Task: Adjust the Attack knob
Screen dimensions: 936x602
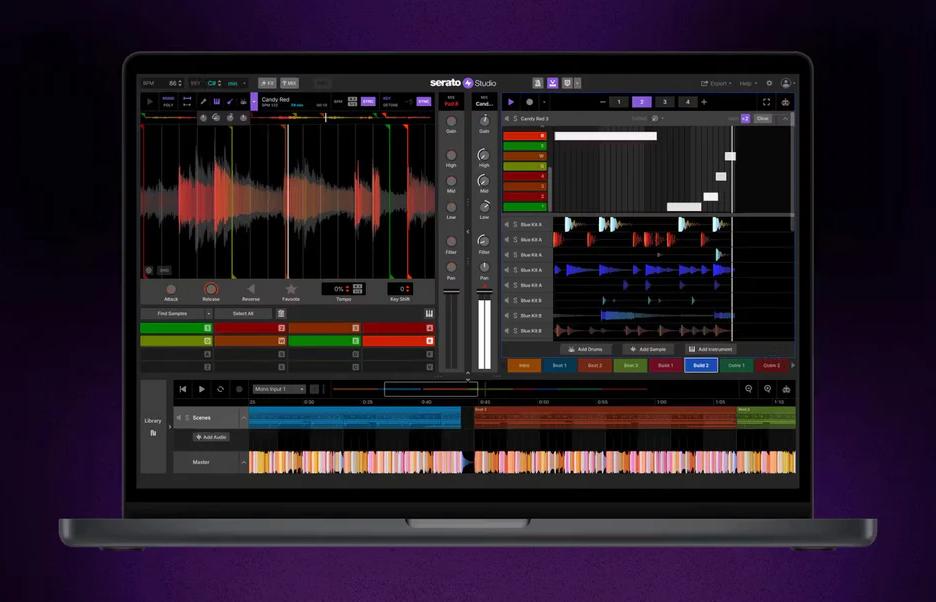Action: 171,289
